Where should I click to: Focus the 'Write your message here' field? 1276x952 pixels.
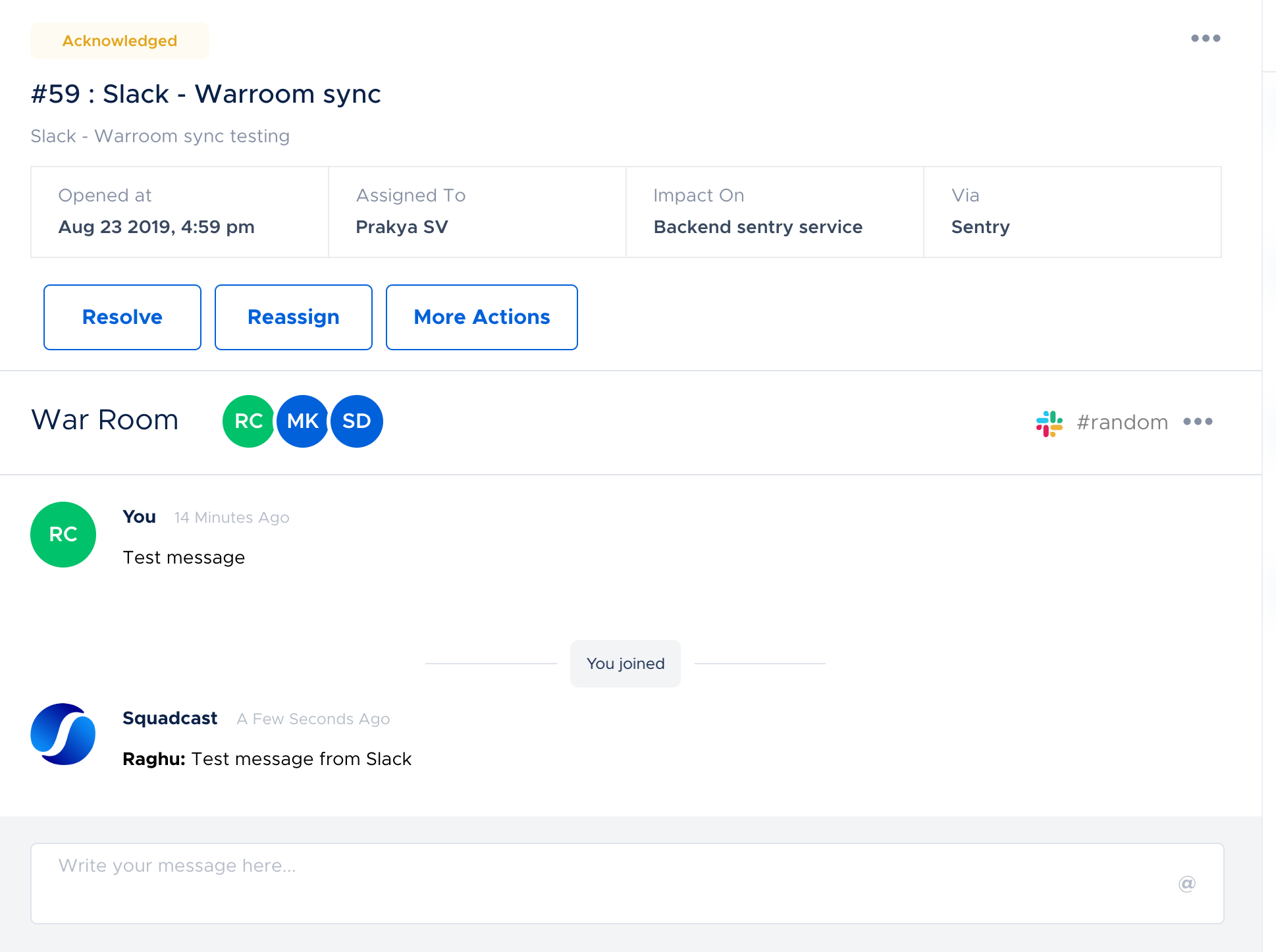tap(593, 882)
